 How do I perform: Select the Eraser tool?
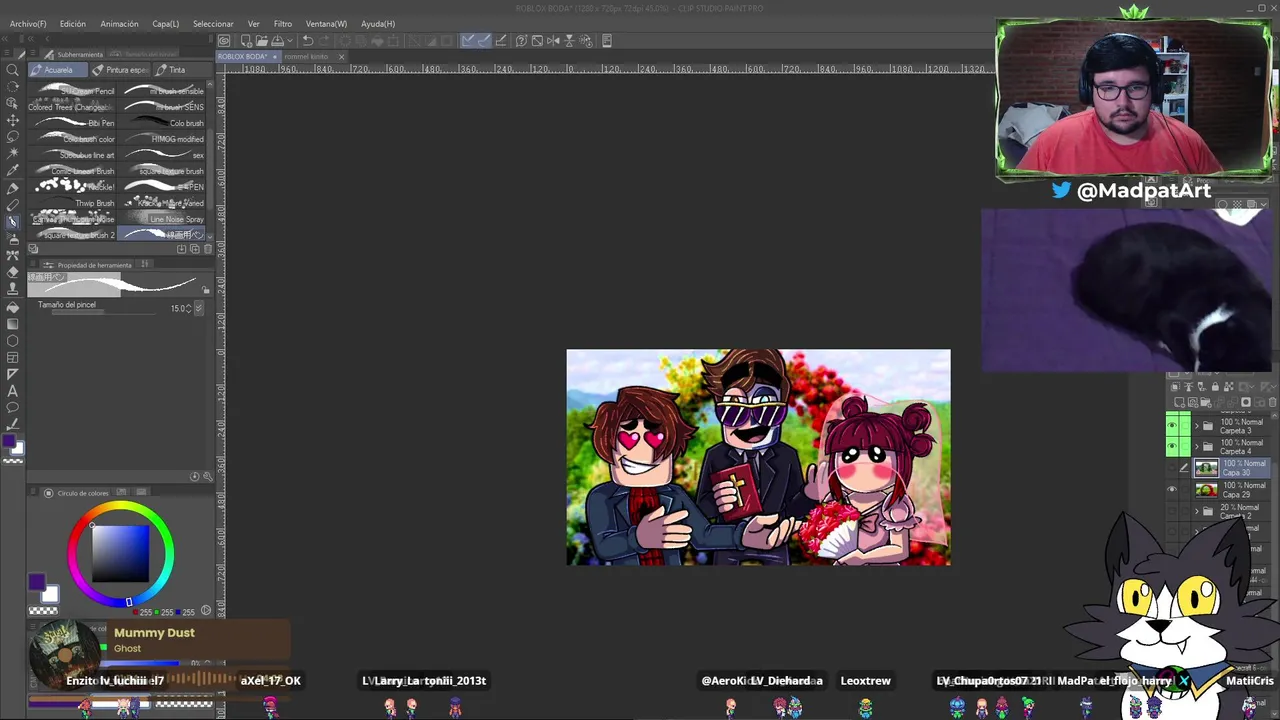(x=12, y=272)
